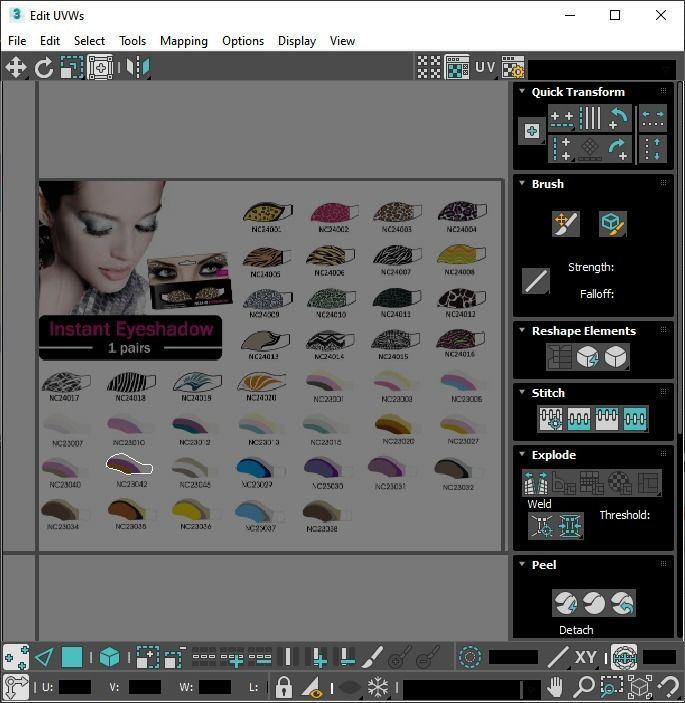This screenshot has height=703, width=685.
Task: Open the Mapping menu
Action: click(x=184, y=41)
